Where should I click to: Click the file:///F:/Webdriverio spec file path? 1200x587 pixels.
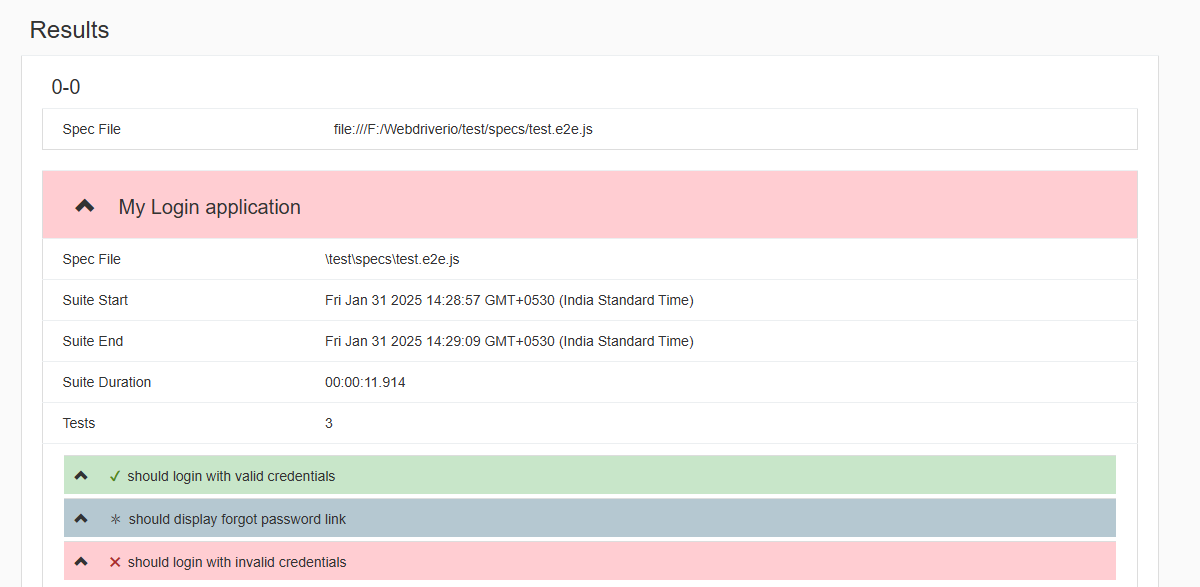point(463,129)
